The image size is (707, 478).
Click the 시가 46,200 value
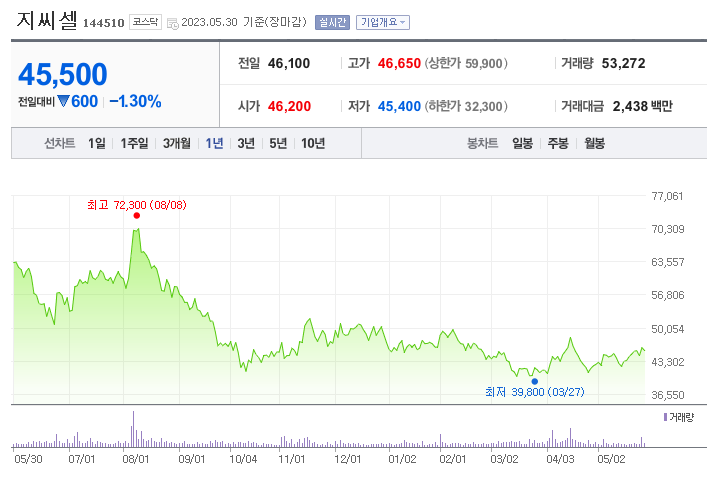point(289,106)
